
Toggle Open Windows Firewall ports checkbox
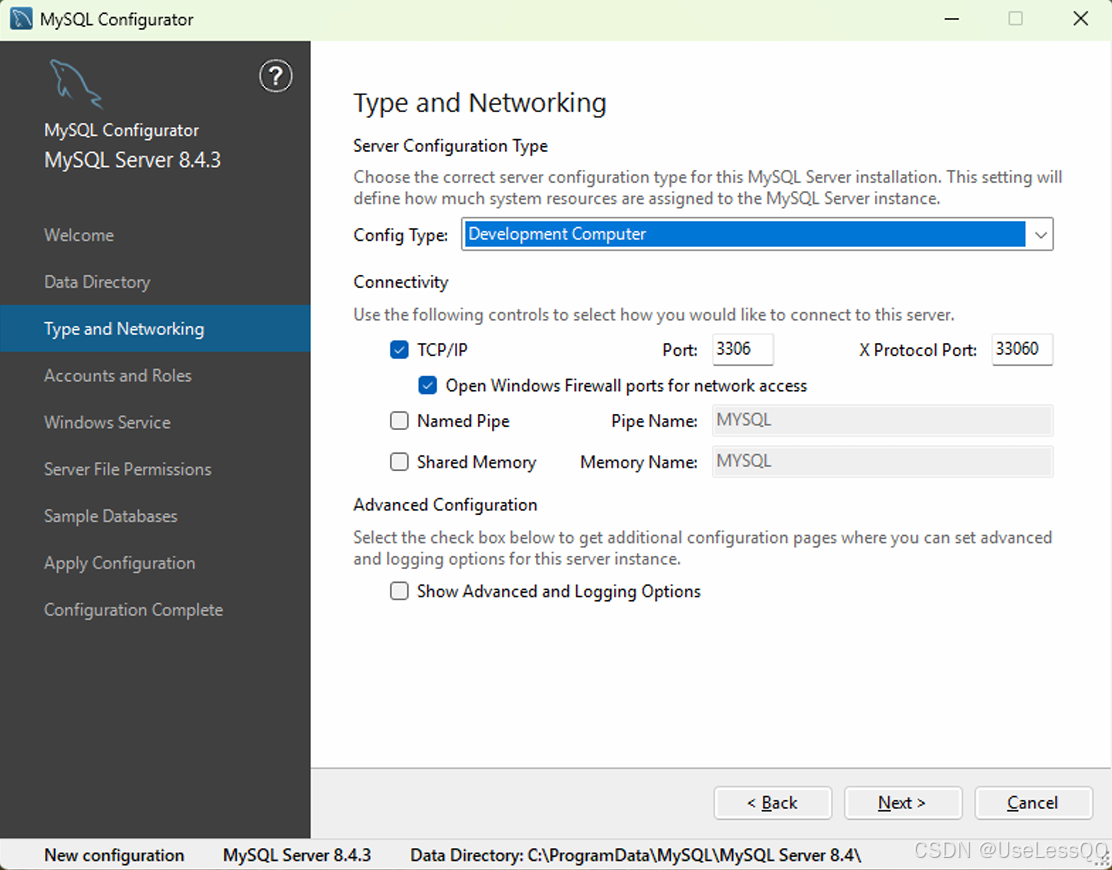[x=428, y=385]
